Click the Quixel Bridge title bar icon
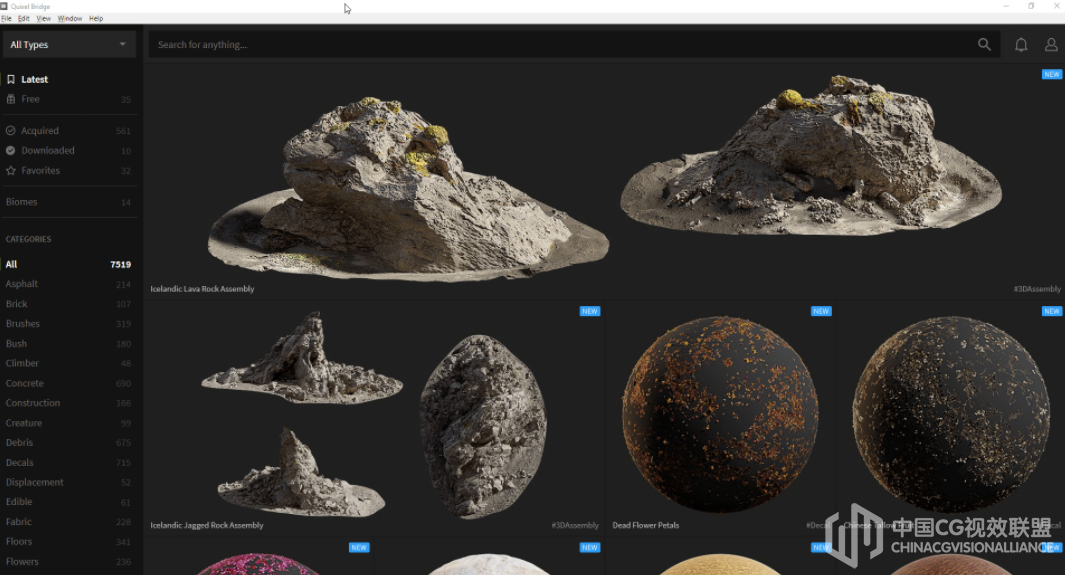 [4, 6]
